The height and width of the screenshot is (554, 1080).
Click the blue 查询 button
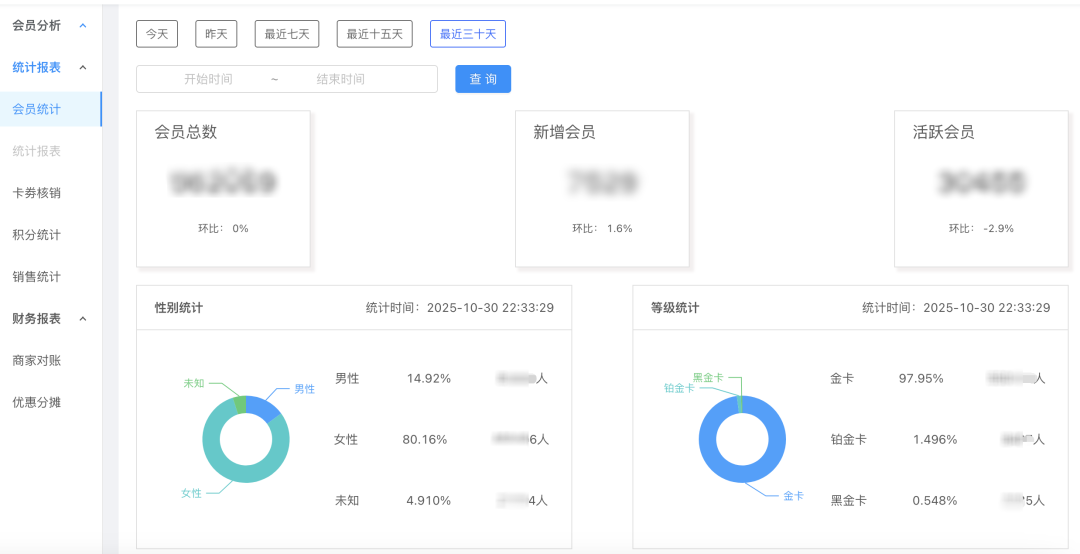click(x=483, y=79)
